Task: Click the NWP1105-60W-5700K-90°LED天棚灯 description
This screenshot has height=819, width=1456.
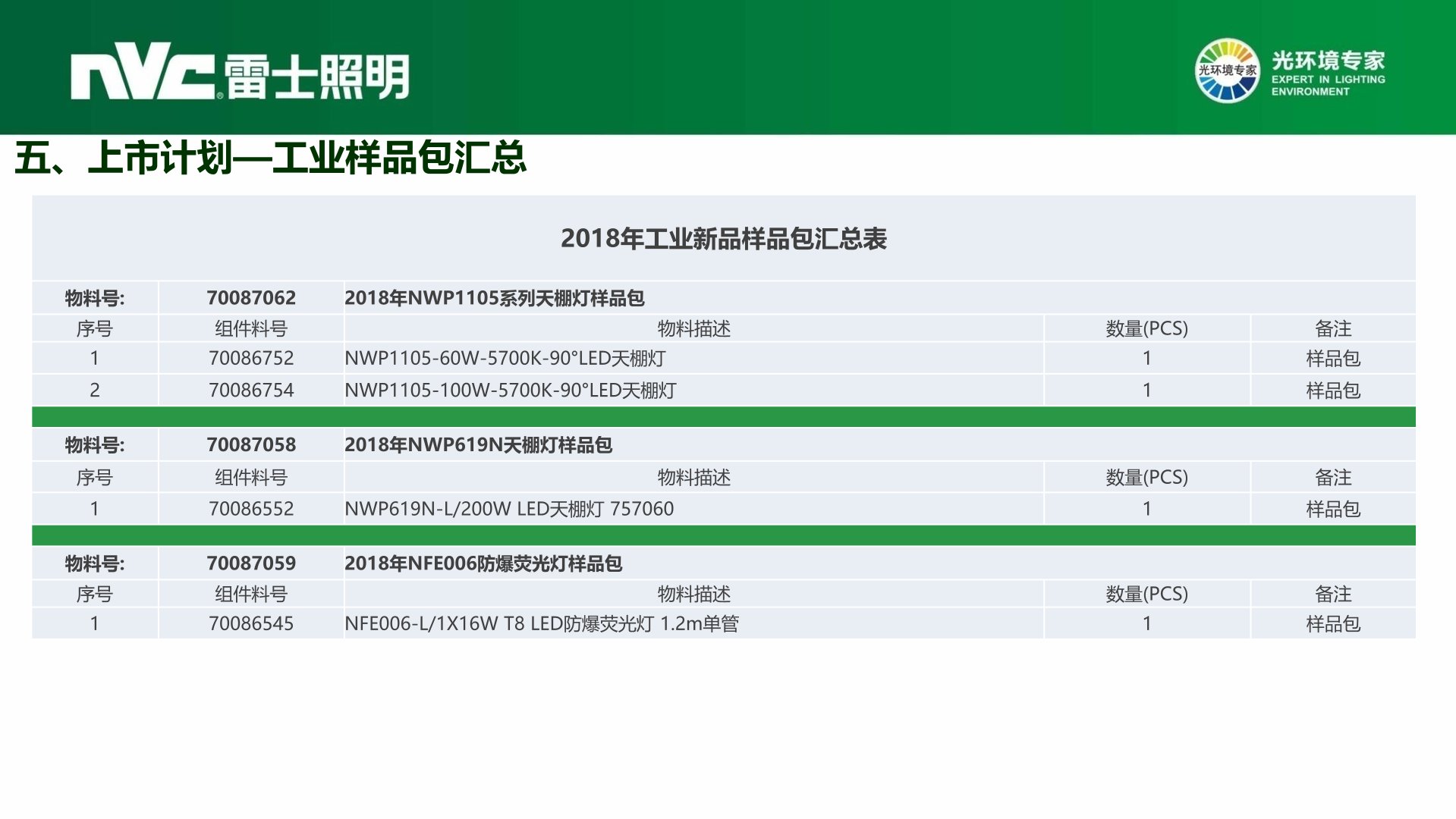Action: point(505,358)
